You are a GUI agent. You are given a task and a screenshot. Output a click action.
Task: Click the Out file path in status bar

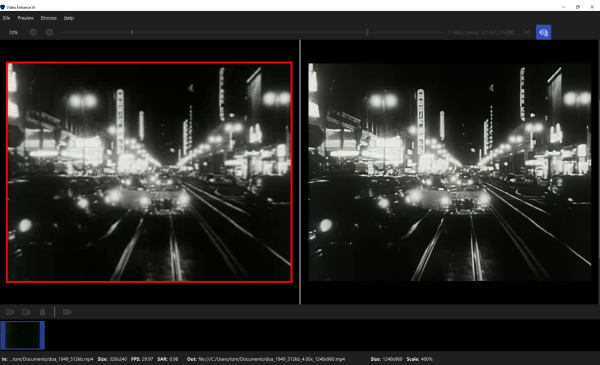click(x=266, y=359)
